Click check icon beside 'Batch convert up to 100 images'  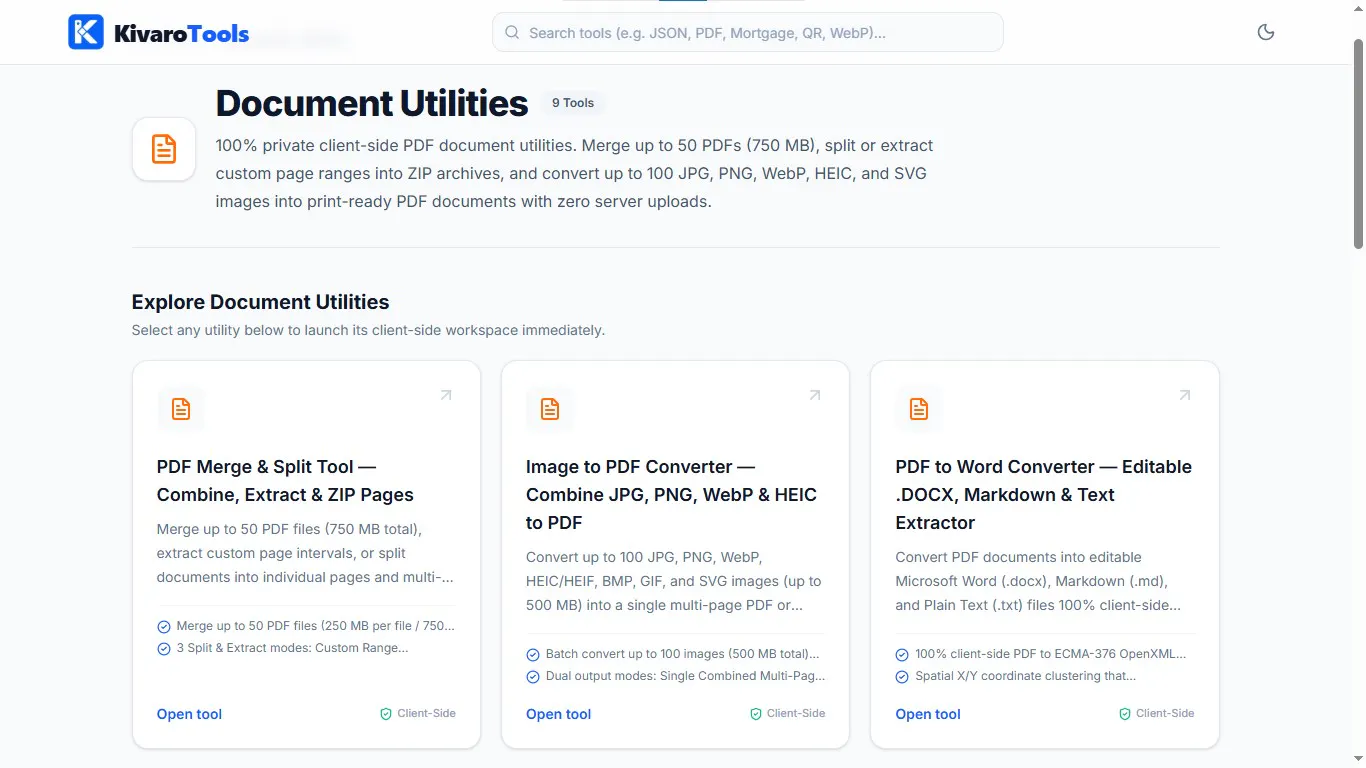[x=533, y=655]
